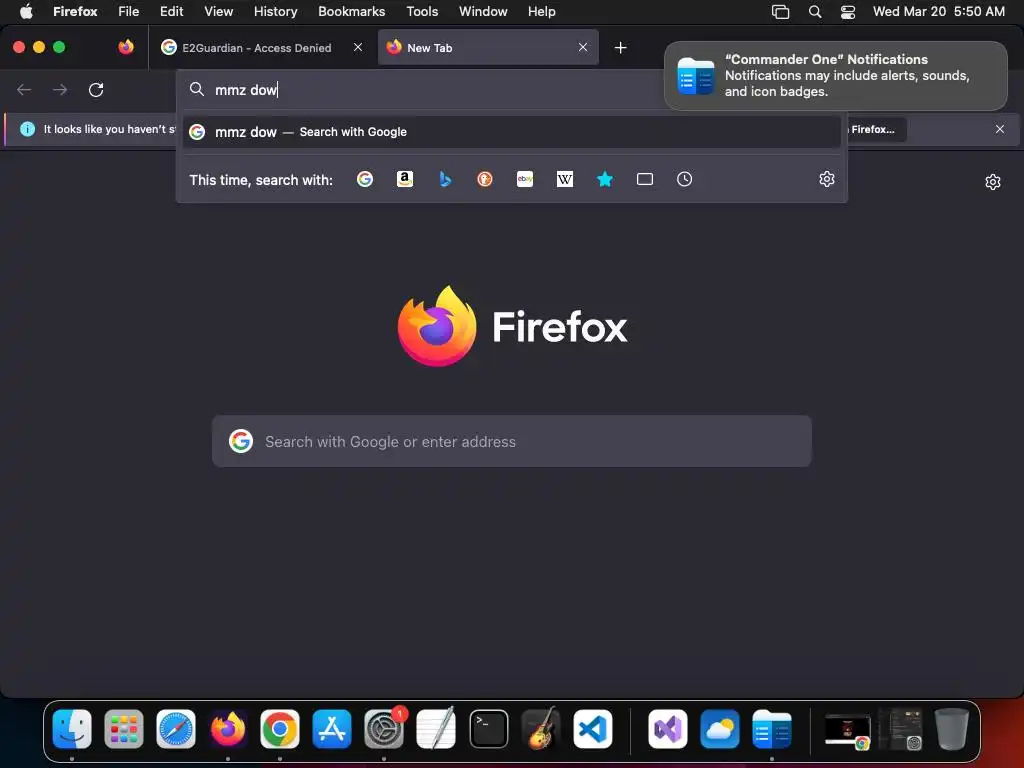Open App Store from the Dock

(x=332, y=729)
